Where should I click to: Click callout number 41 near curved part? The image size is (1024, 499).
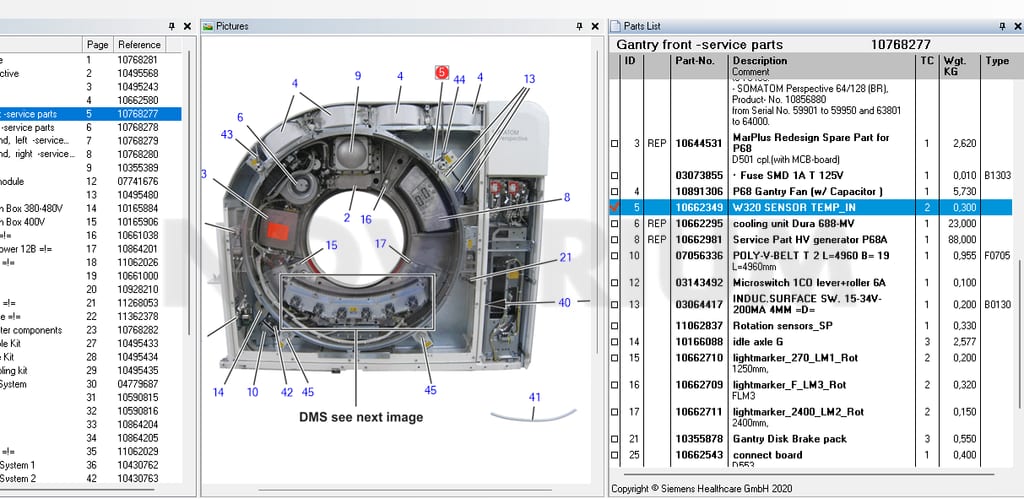[535, 397]
